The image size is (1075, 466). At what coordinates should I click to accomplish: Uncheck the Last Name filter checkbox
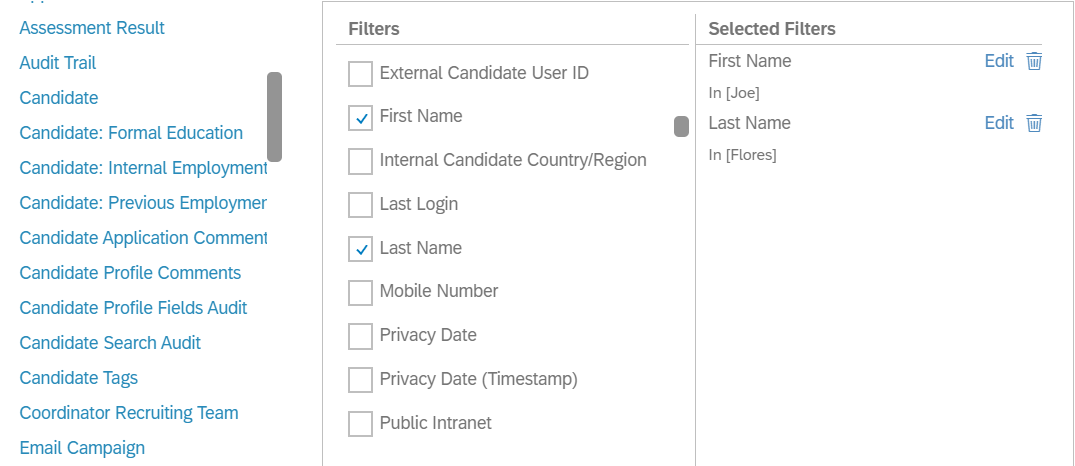coord(361,249)
